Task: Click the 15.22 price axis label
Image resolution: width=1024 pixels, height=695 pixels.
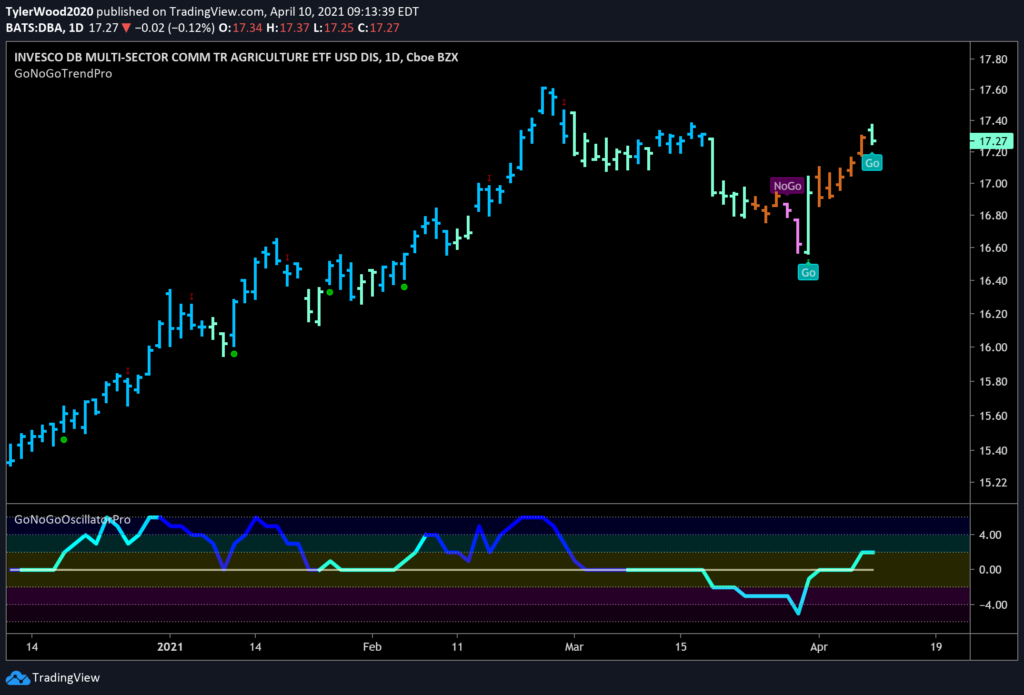Action: (993, 483)
